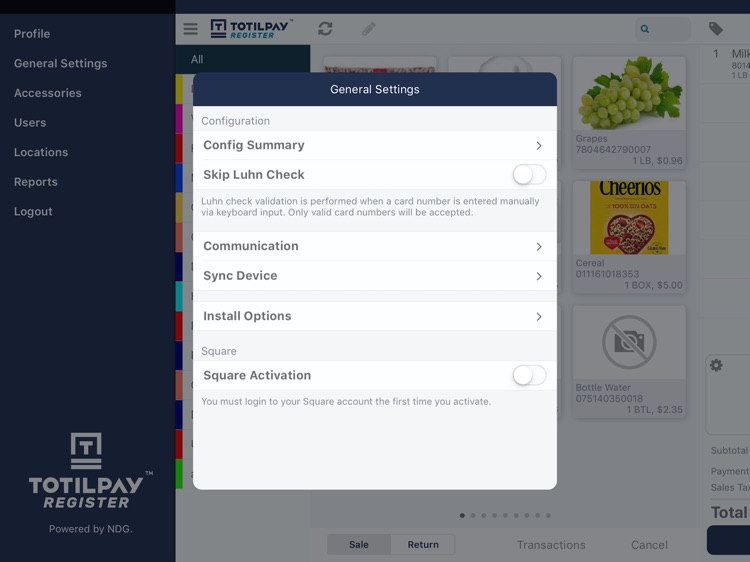The width and height of the screenshot is (750, 562).
Task: Click the price tag icon
Action: point(716,29)
